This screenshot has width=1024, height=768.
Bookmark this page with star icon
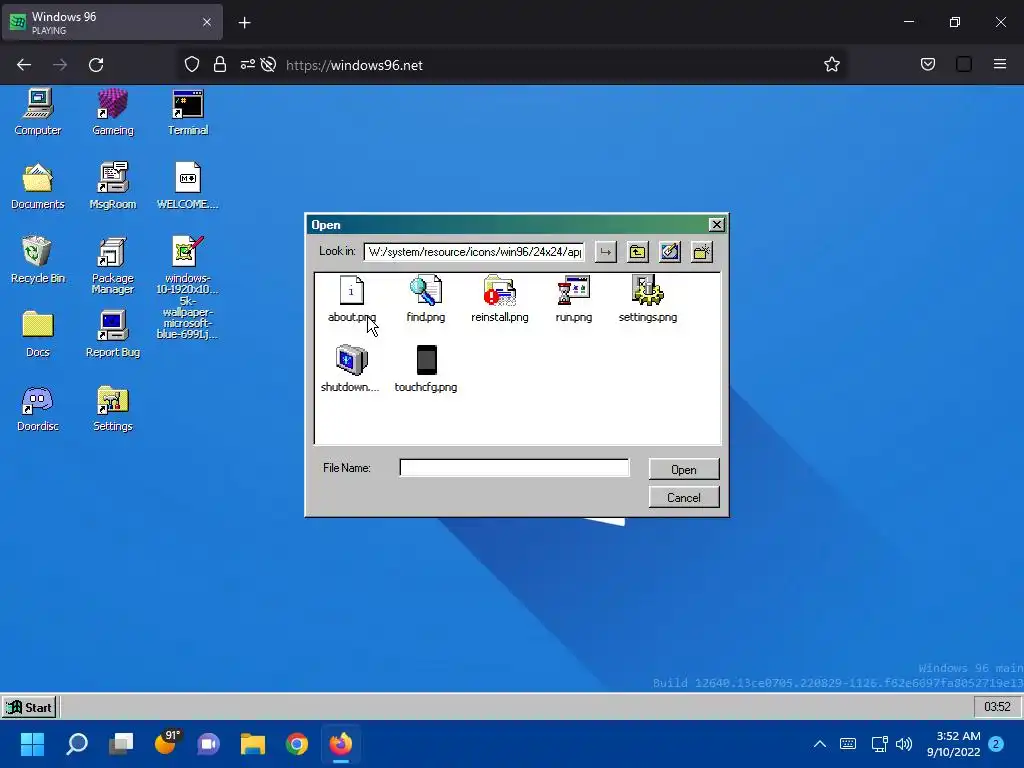pos(831,65)
